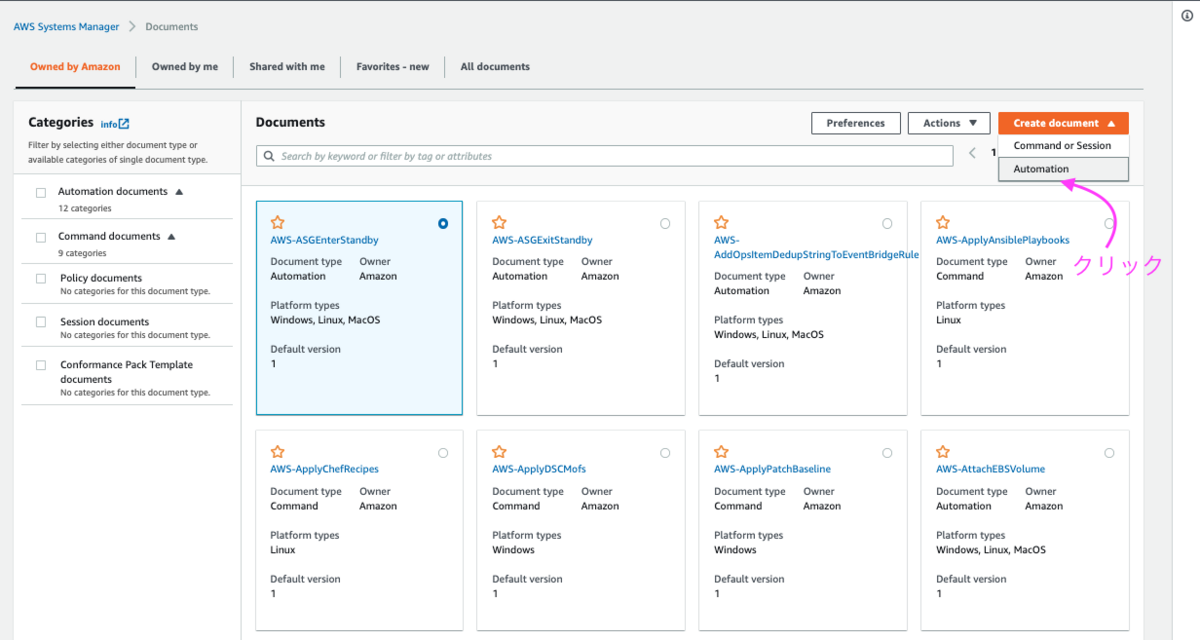Image resolution: width=1200 pixels, height=640 pixels.
Task: Open the AWS-ApplyChefRecipes document link
Action: coord(324,469)
